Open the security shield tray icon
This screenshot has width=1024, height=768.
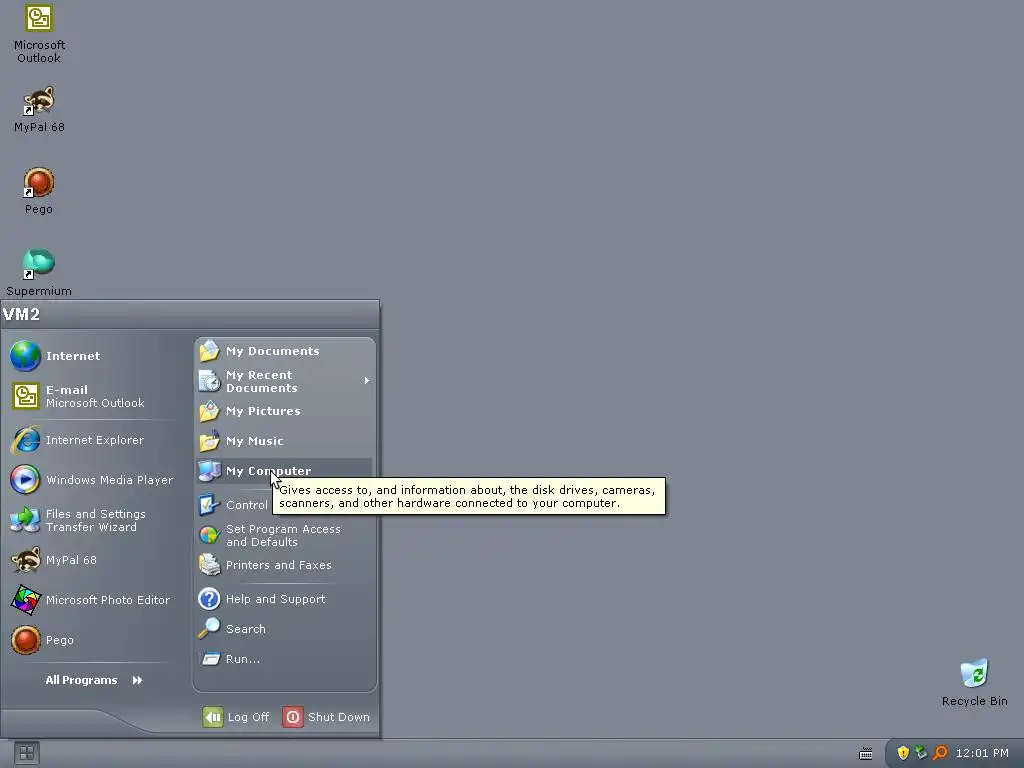click(903, 753)
